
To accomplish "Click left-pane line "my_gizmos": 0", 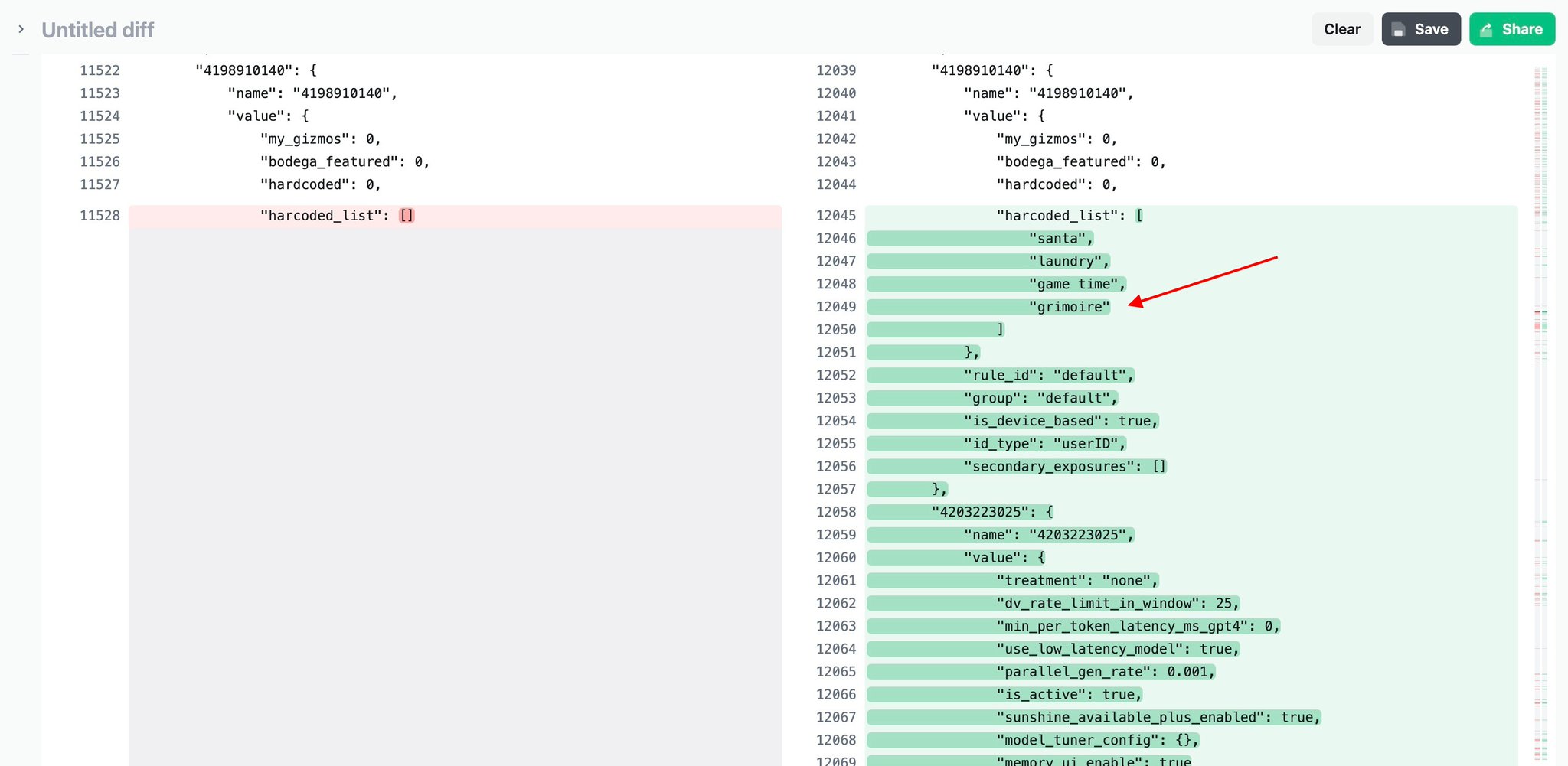I will coord(320,139).
